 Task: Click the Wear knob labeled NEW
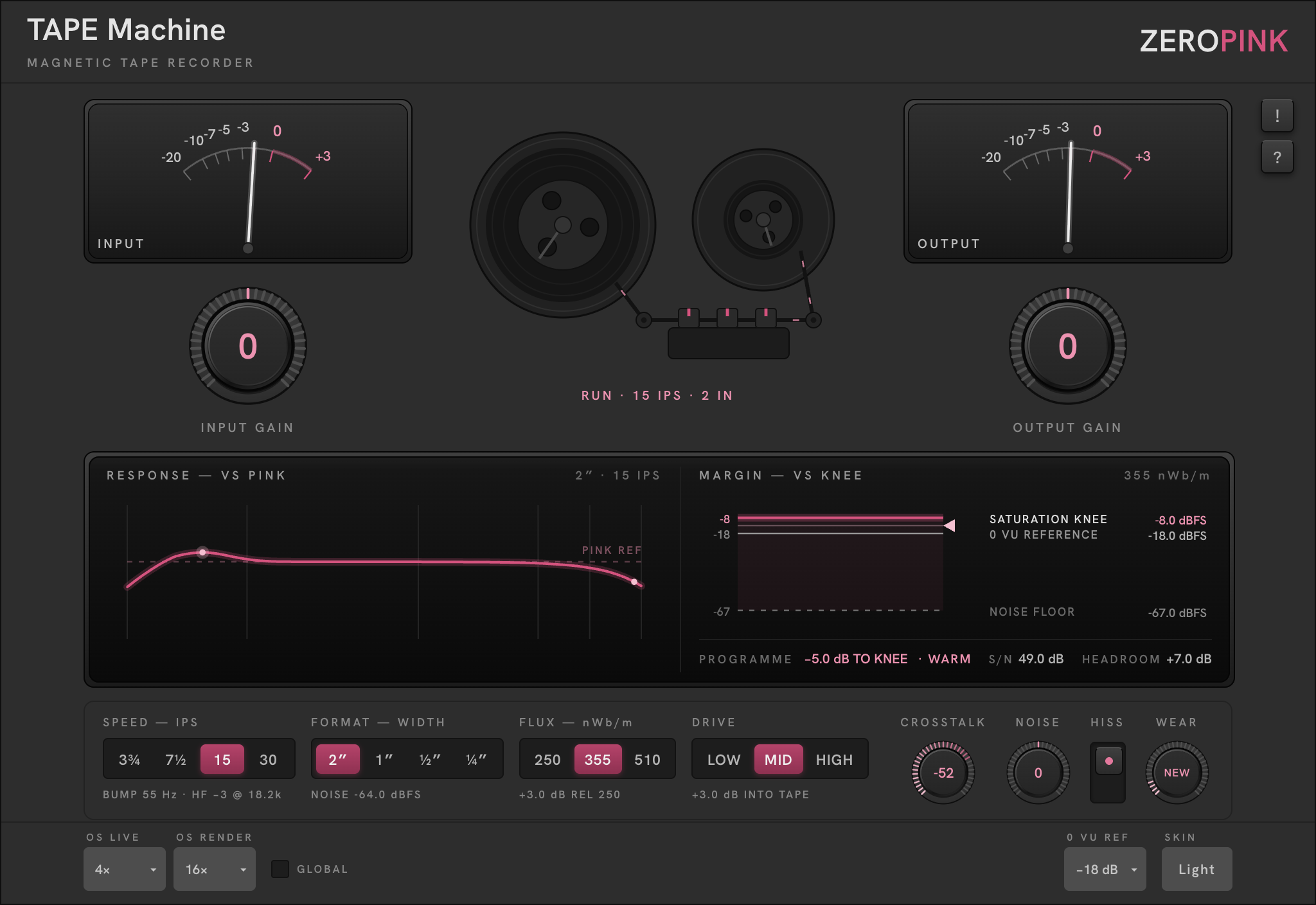tap(1177, 773)
